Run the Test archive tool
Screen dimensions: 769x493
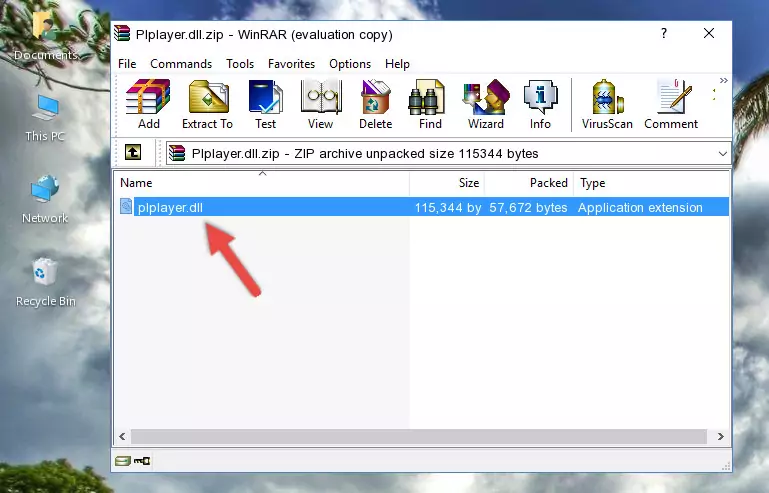265,104
